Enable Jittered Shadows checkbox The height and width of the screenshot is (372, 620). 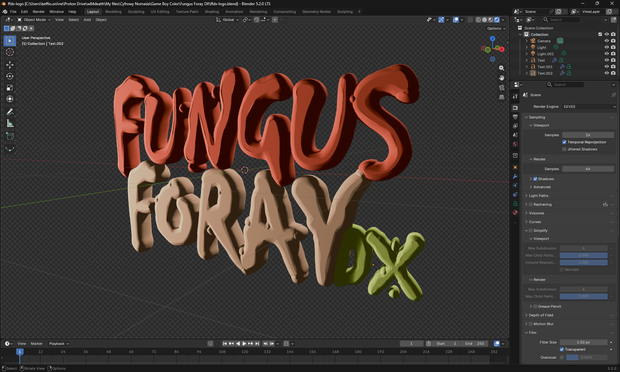(564, 149)
